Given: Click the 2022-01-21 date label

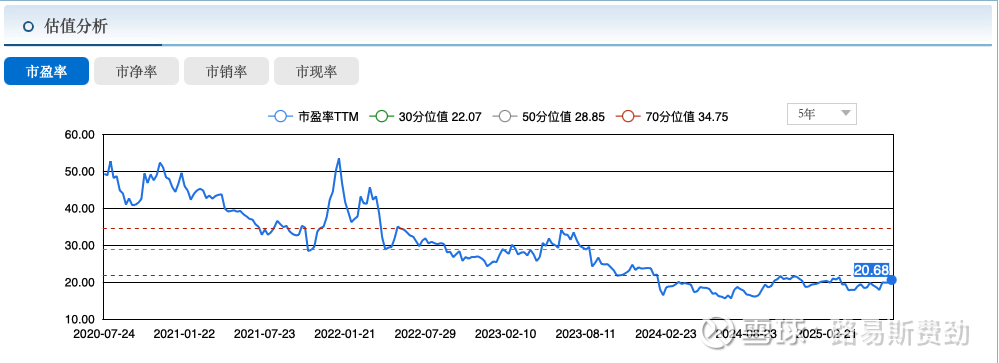Looking at the screenshot, I should click(345, 334).
